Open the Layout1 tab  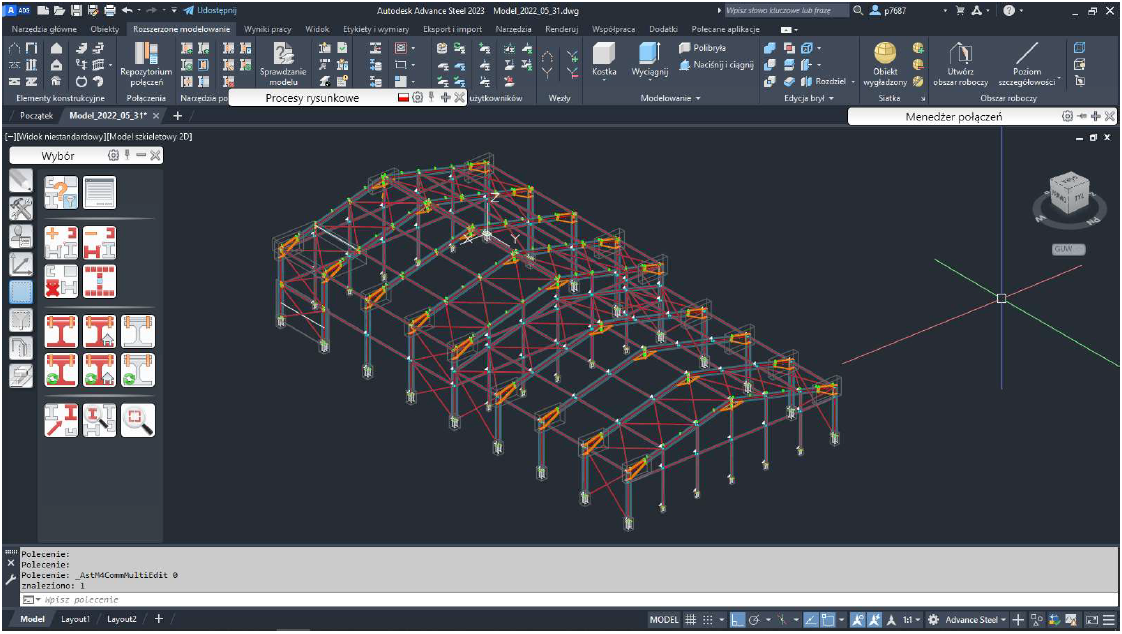point(76,620)
